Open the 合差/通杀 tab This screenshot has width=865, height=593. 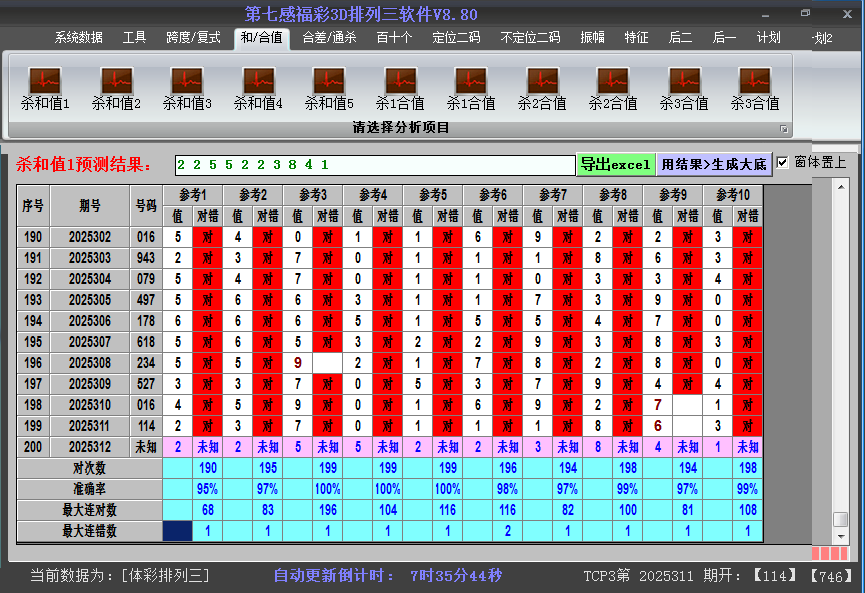(x=329, y=38)
